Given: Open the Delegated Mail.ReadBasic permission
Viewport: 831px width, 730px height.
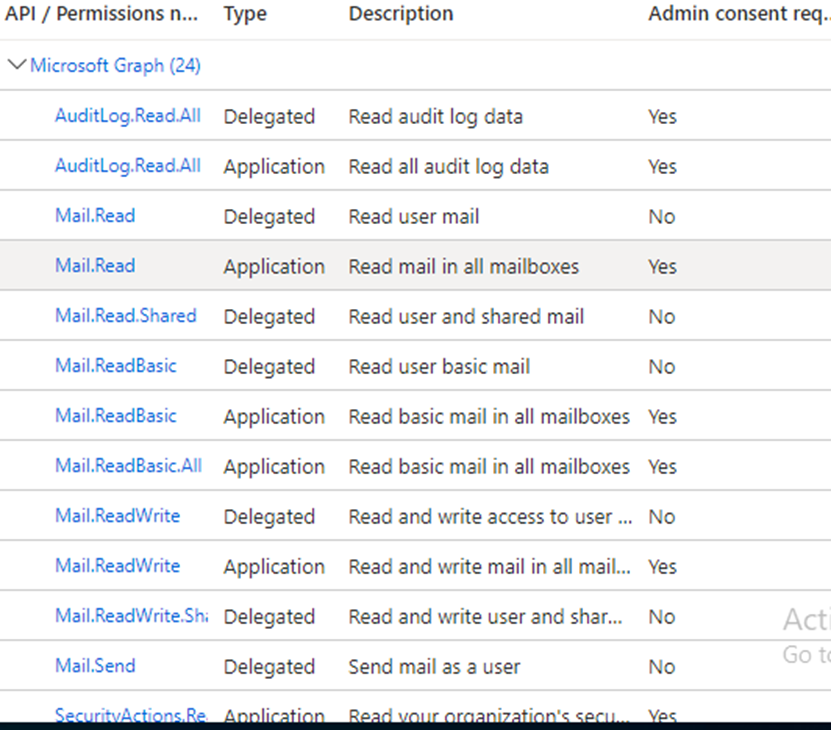Looking at the screenshot, I should pos(115,366).
